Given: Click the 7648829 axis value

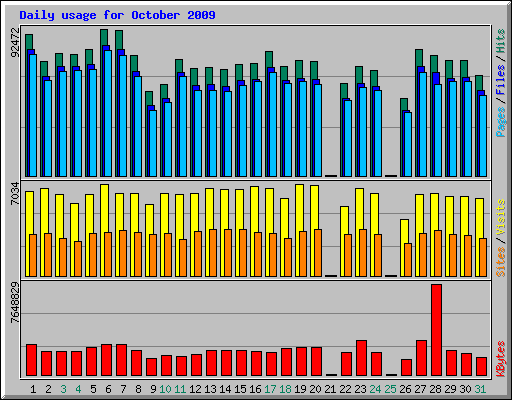Looking at the screenshot, I should [15, 303].
